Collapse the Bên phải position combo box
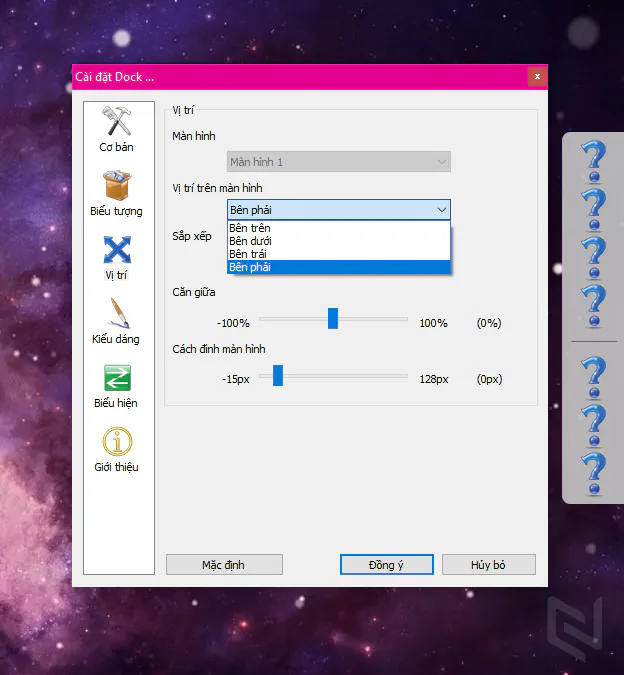624x675 pixels. tap(339, 210)
